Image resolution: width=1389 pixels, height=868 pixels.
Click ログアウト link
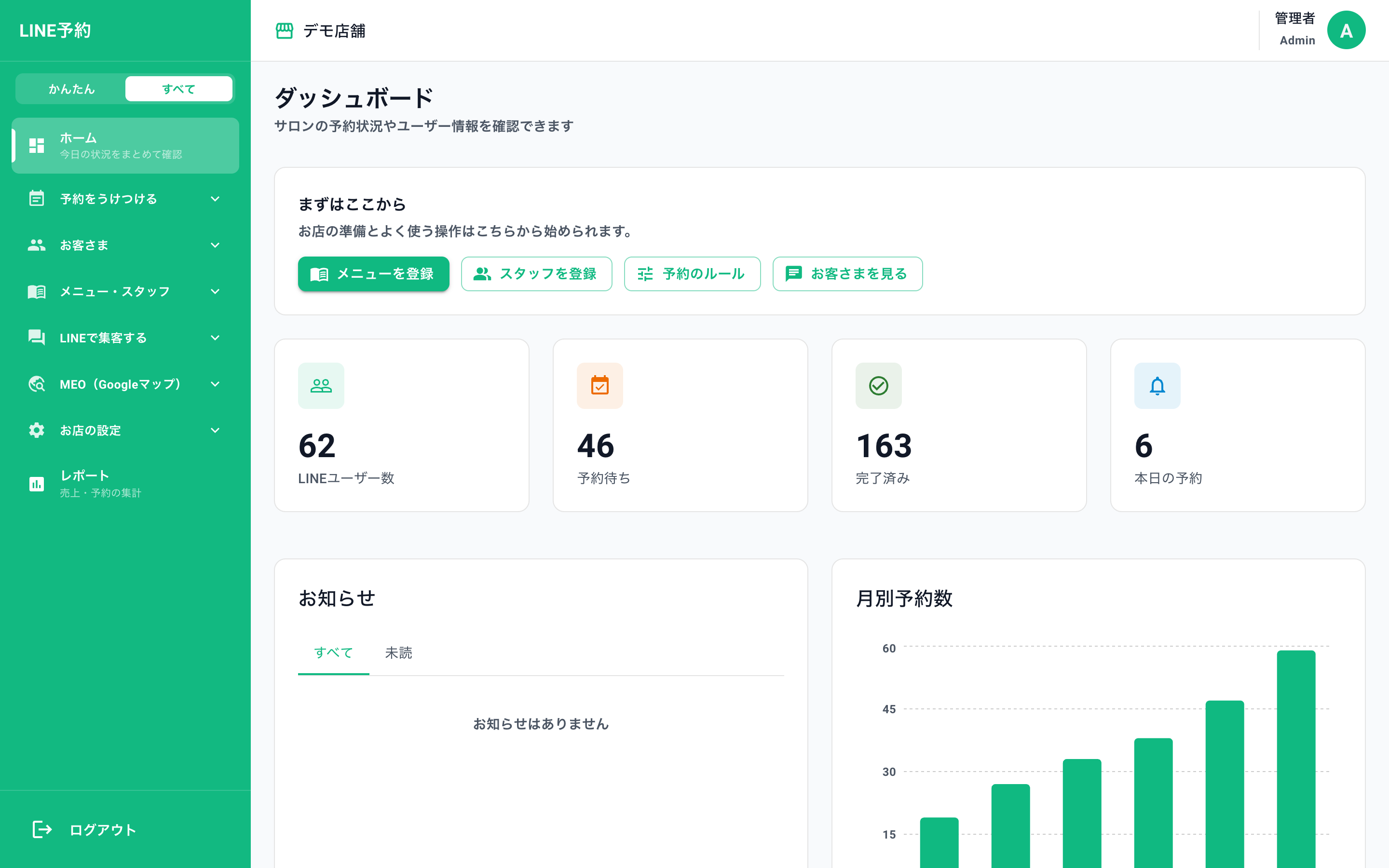click(x=103, y=829)
